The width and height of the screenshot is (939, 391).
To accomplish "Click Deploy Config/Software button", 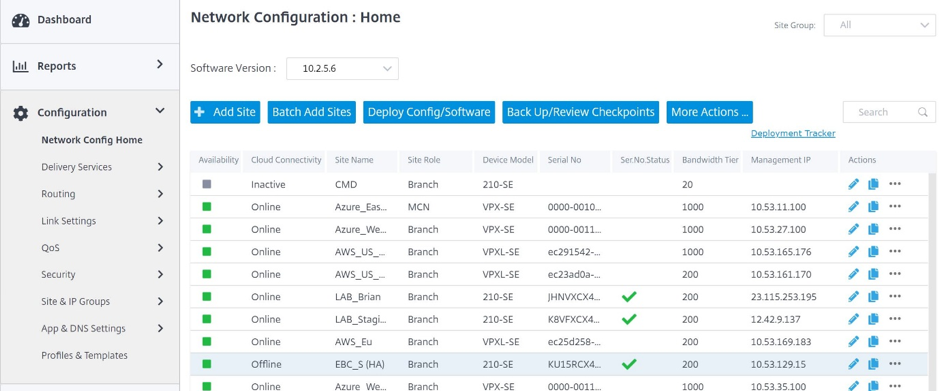I will (x=429, y=112).
